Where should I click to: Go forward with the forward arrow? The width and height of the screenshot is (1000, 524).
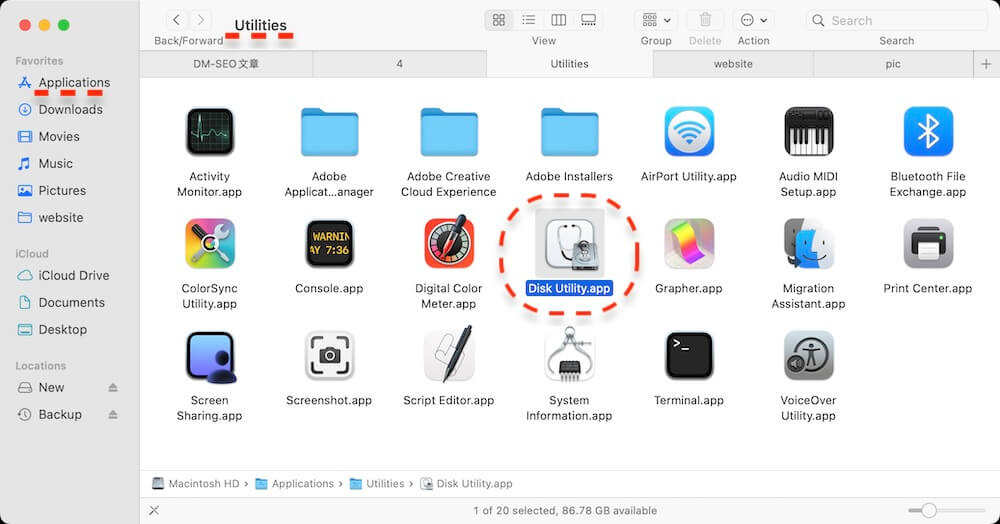tap(200, 20)
